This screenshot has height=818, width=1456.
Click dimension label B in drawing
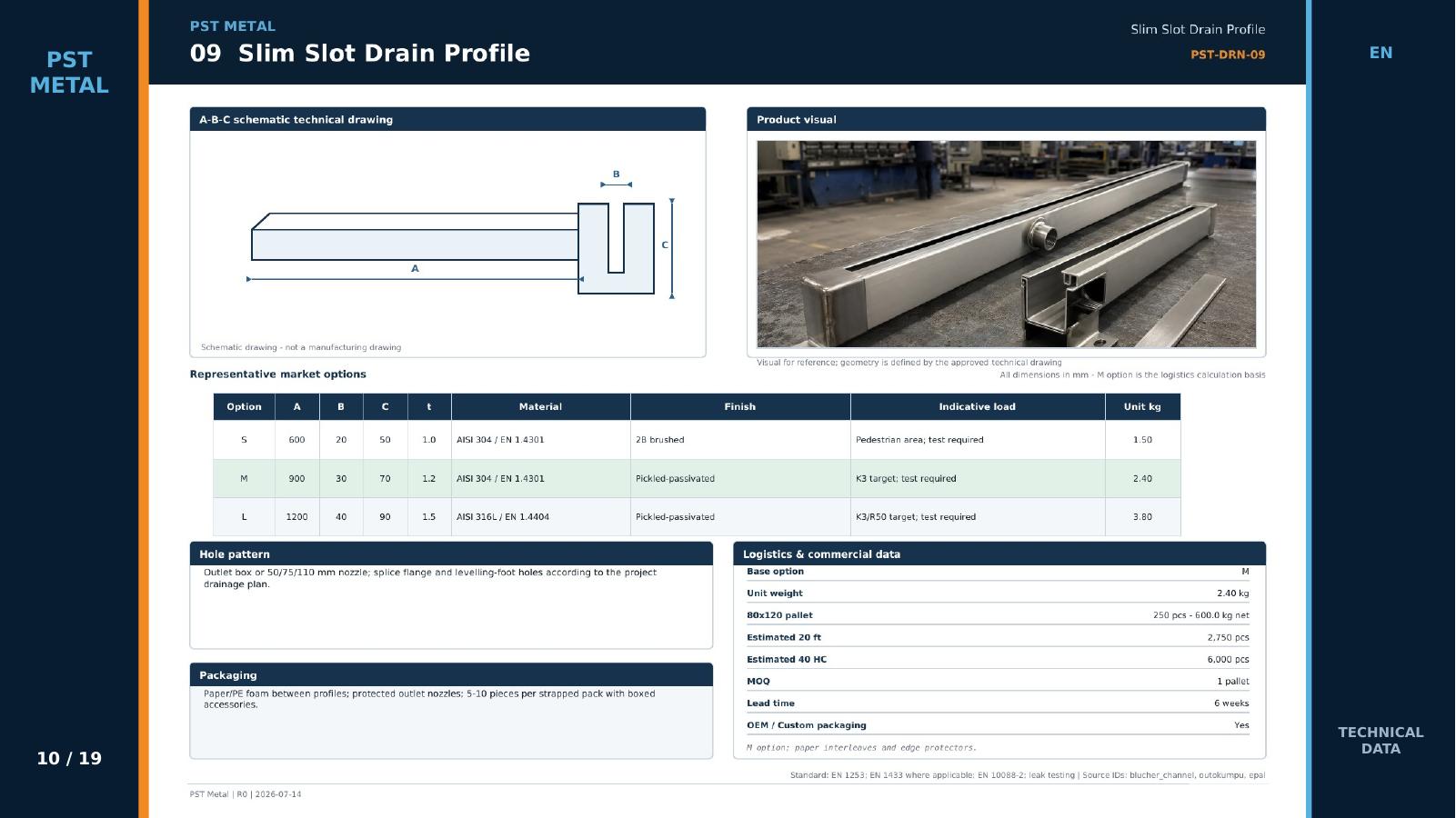pyautogui.click(x=616, y=175)
